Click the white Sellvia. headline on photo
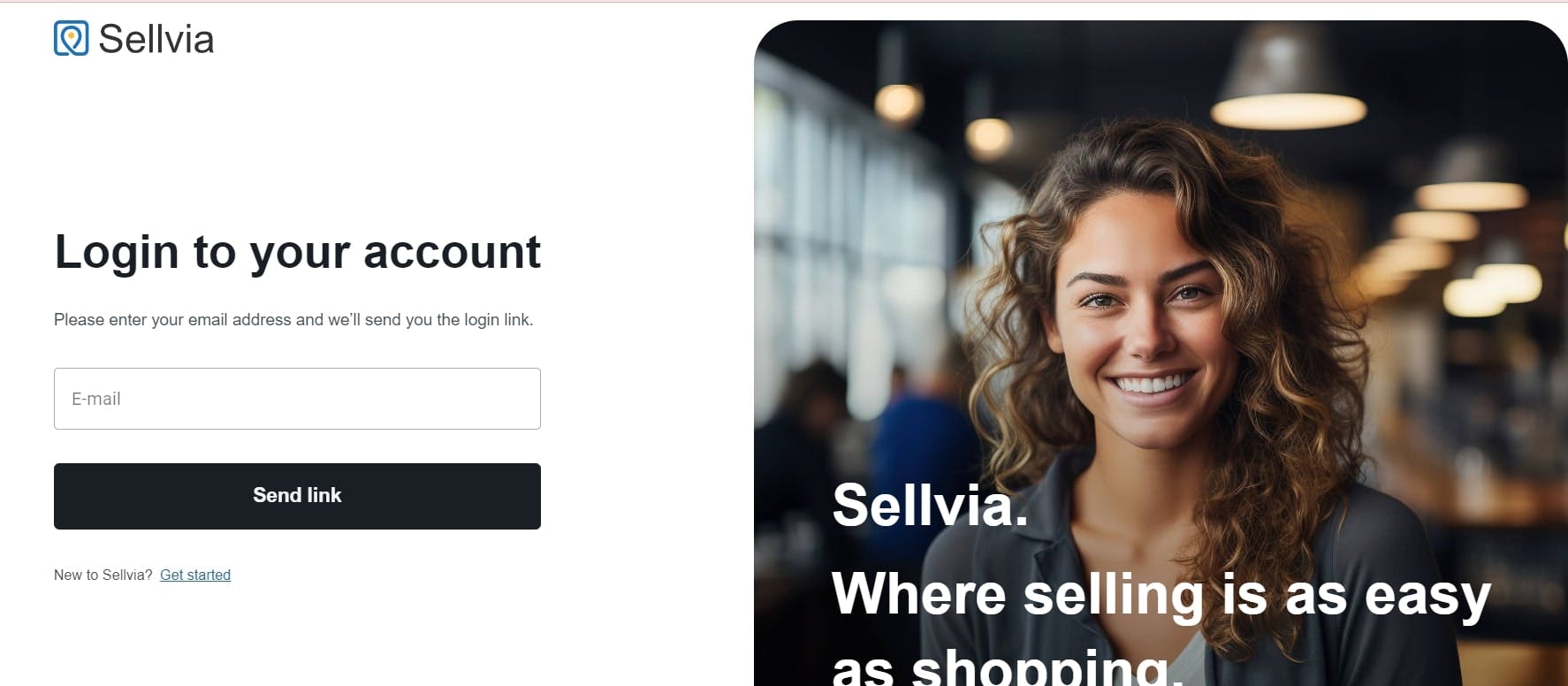The image size is (1568, 686). point(930,505)
